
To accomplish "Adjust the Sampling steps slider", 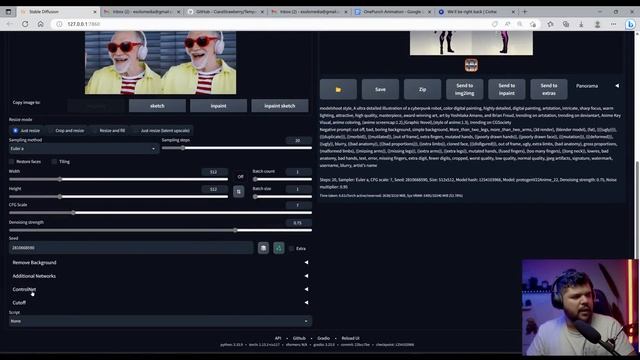I will click(x=237, y=148).
